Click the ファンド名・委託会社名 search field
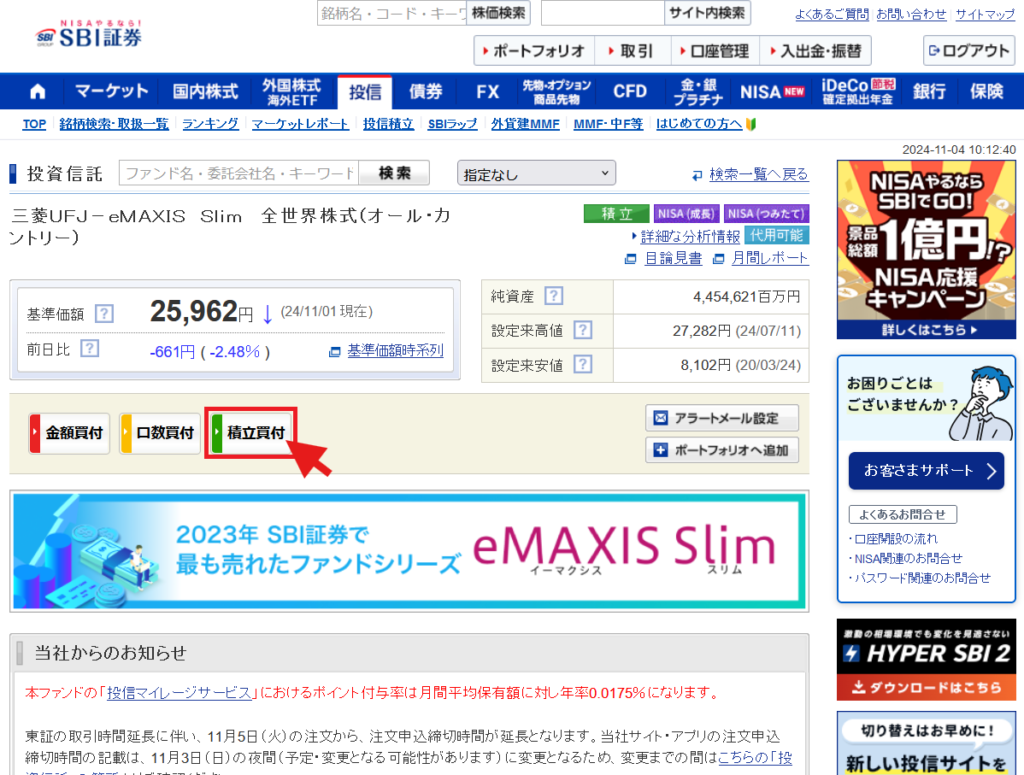The height and width of the screenshot is (775, 1024). coord(239,173)
